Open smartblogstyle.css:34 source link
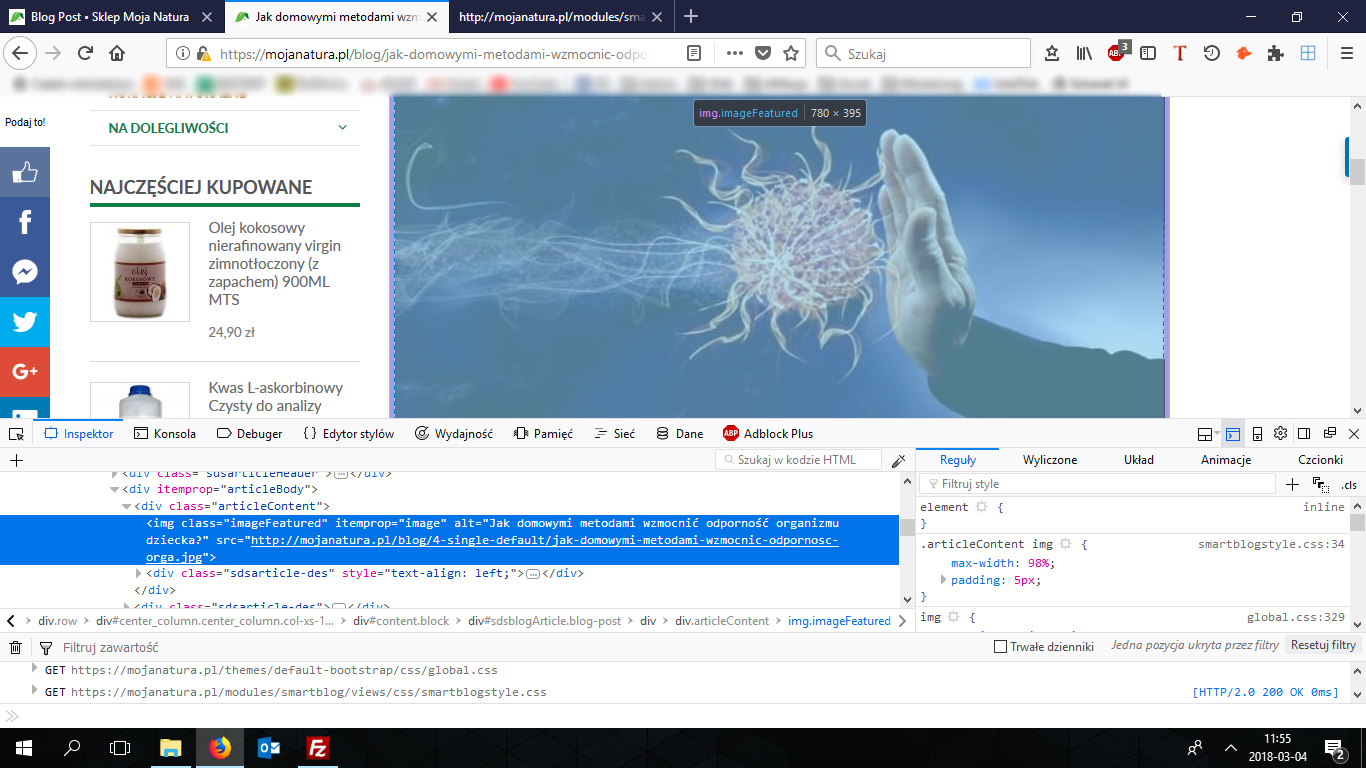Viewport: 1366px width, 768px height. point(1271,545)
